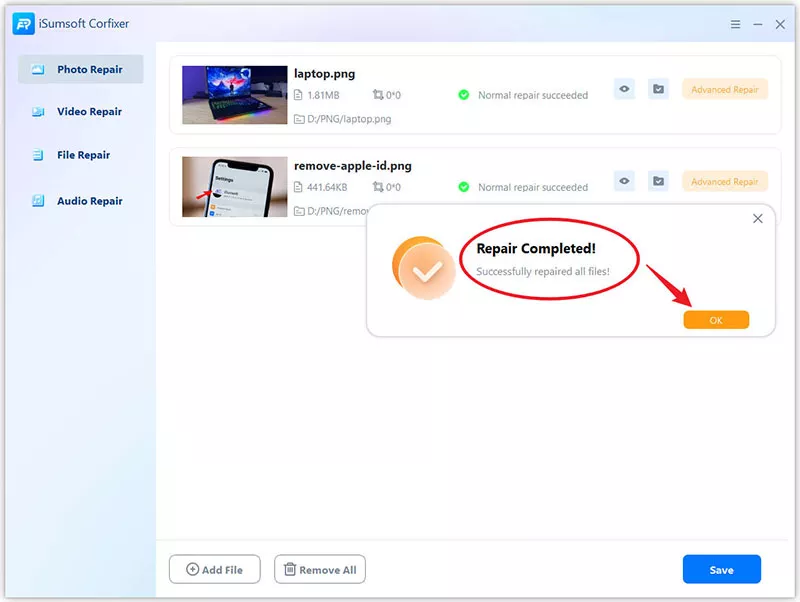
Task: Click the 1.81MB file size text
Action: click(x=323, y=95)
